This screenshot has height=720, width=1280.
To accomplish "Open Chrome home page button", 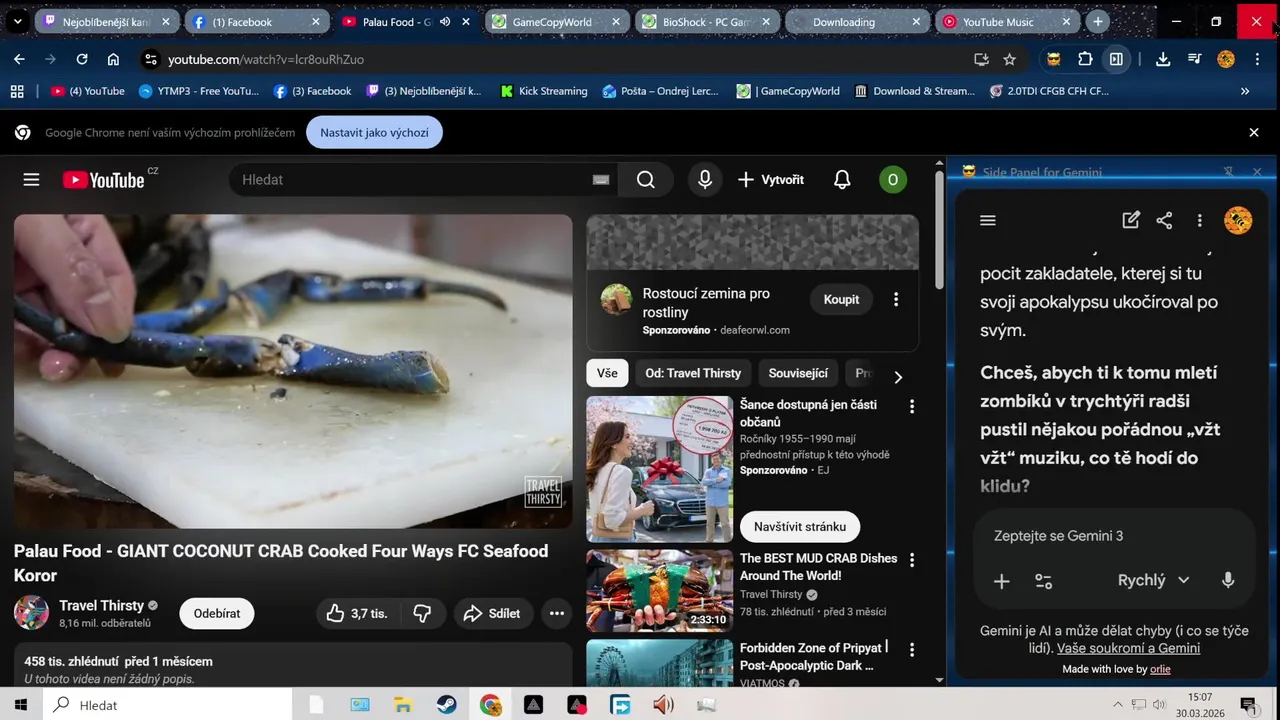I will pyautogui.click(x=113, y=59).
